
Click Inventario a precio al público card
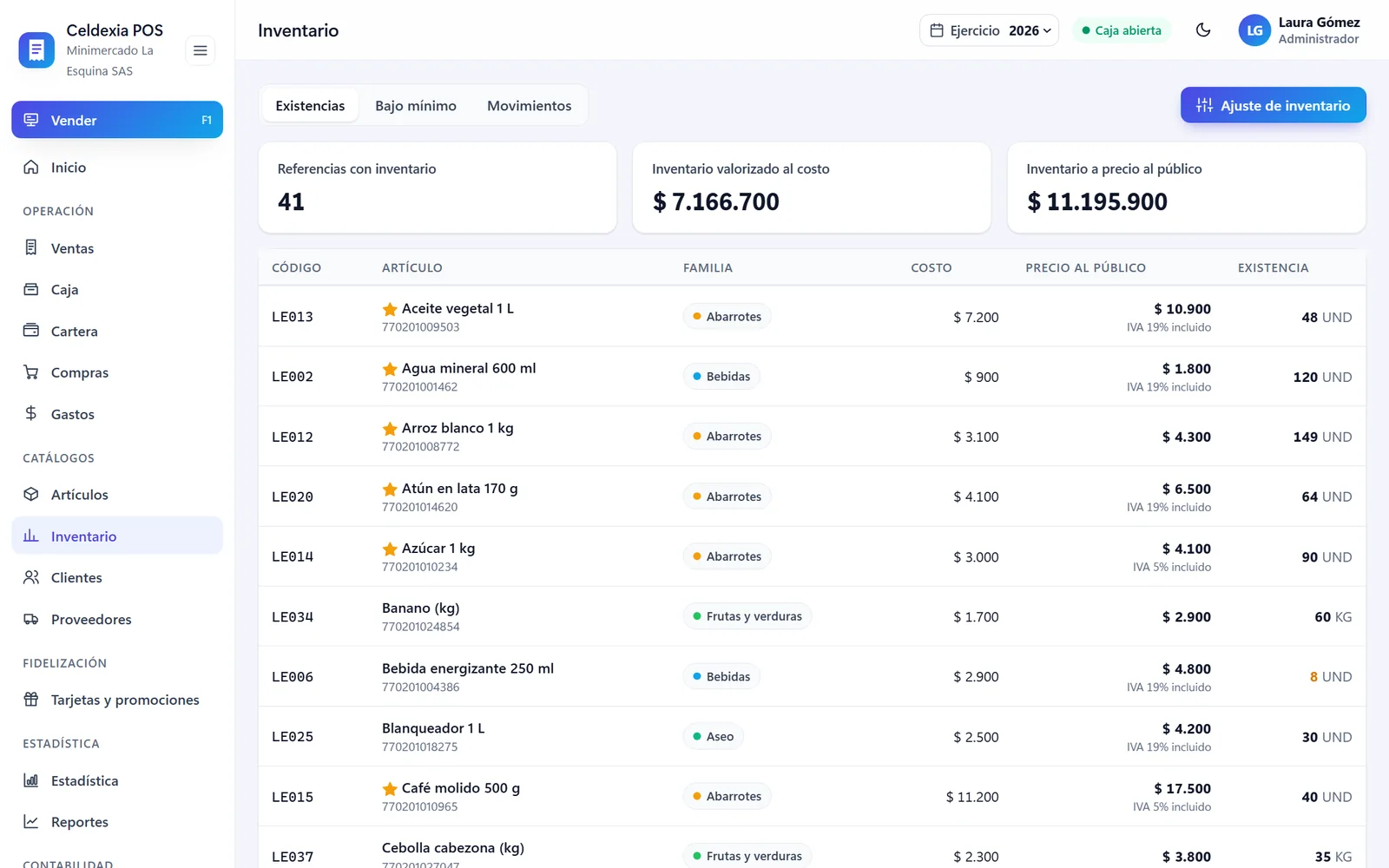coord(1187,187)
